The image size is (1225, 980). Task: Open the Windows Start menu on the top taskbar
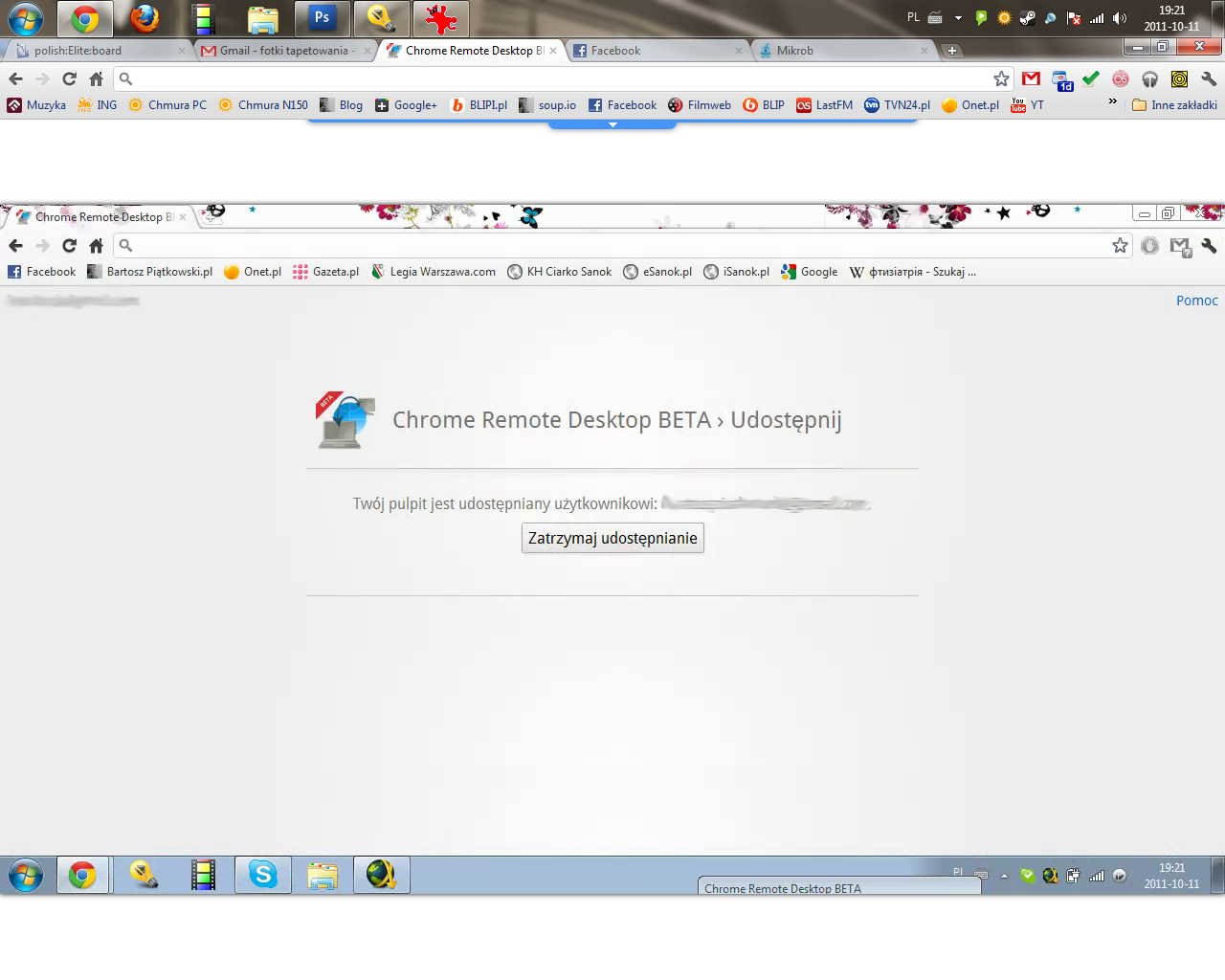click(26, 18)
